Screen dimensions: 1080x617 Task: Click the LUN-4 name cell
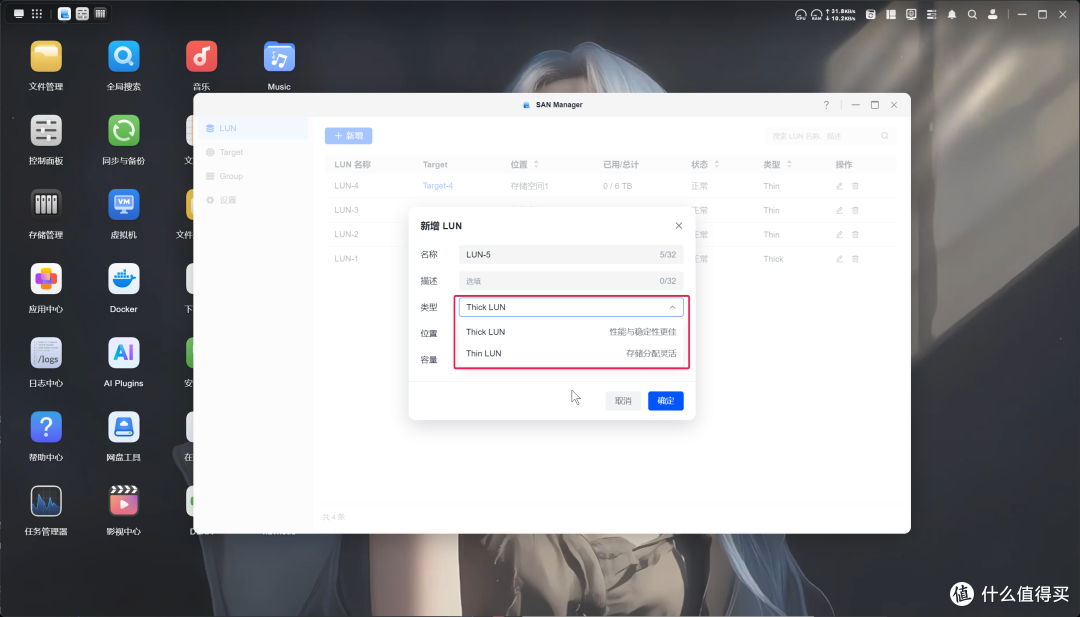pos(346,186)
